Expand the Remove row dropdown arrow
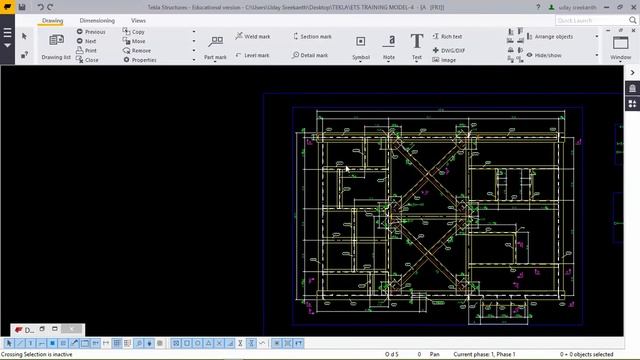 (194, 51)
